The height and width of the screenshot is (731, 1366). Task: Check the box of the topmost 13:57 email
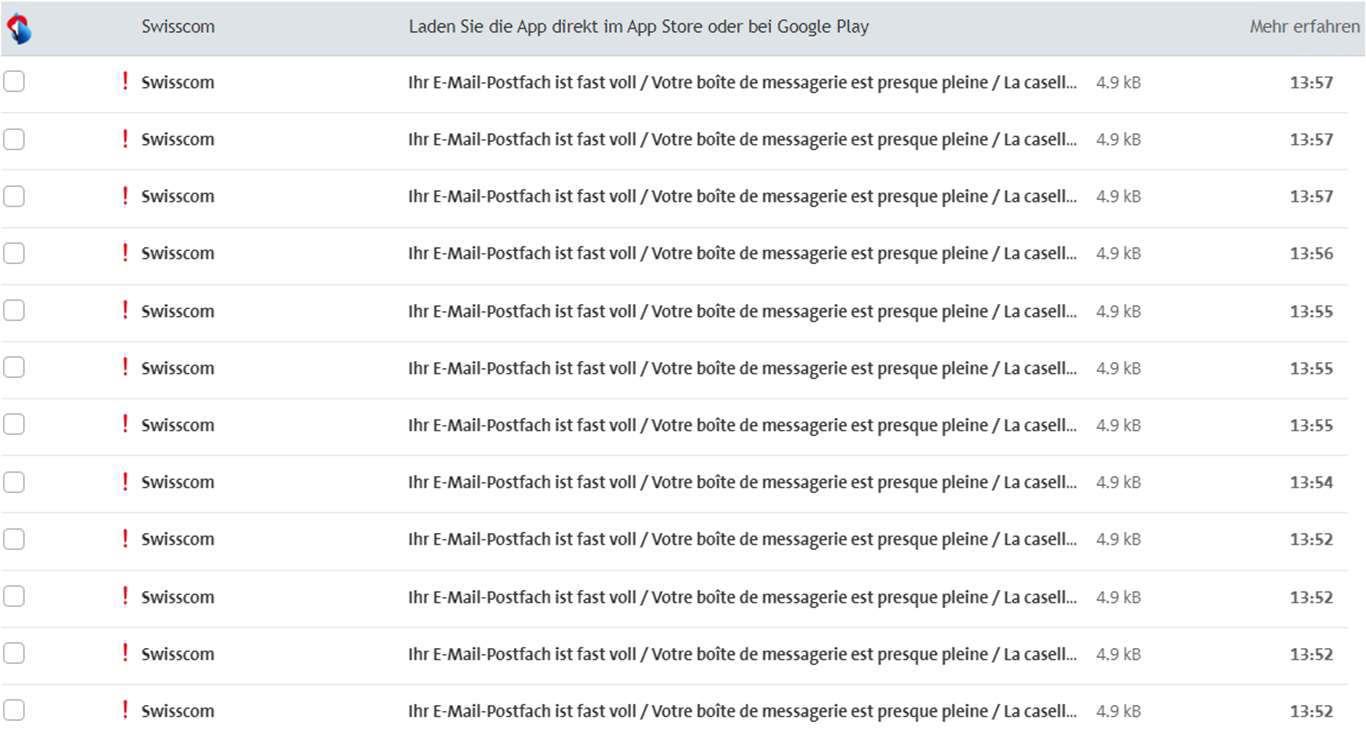point(14,82)
